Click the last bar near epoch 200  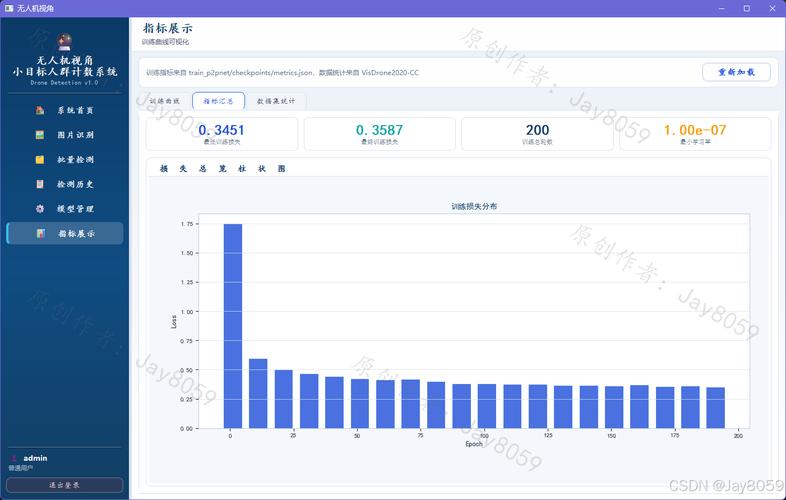click(715, 408)
